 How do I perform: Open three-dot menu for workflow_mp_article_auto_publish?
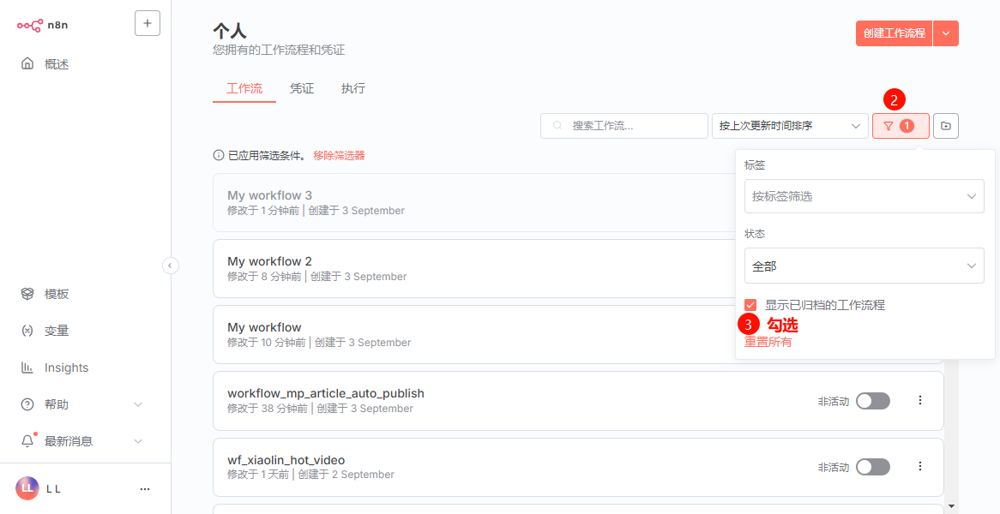(x=920, y=401)
